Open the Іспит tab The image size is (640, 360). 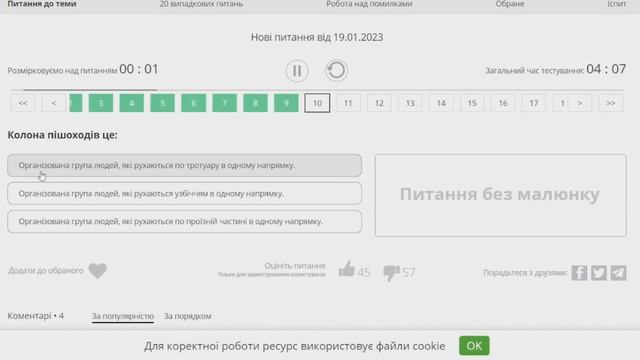tap(617, 4)
